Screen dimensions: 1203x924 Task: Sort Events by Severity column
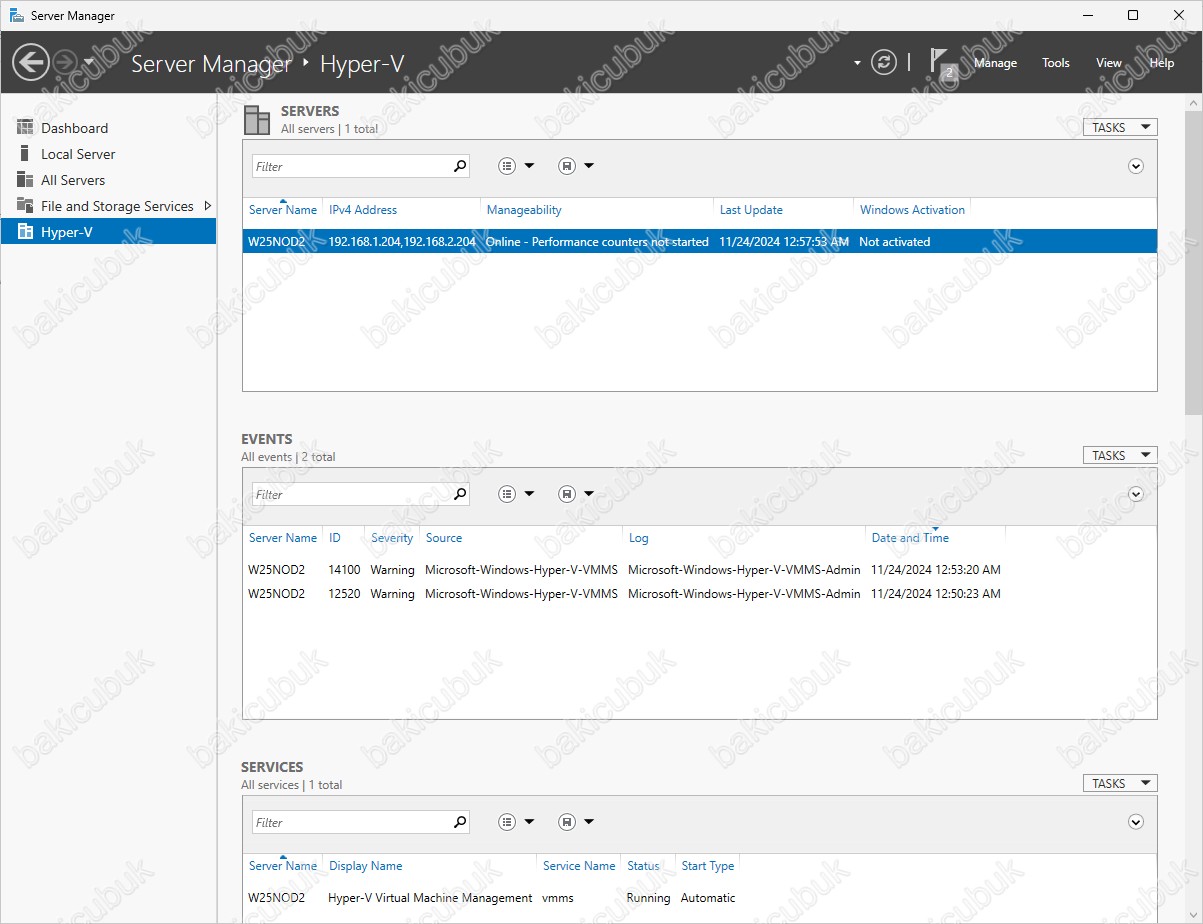pyautogui.click(x=392, y=538)
